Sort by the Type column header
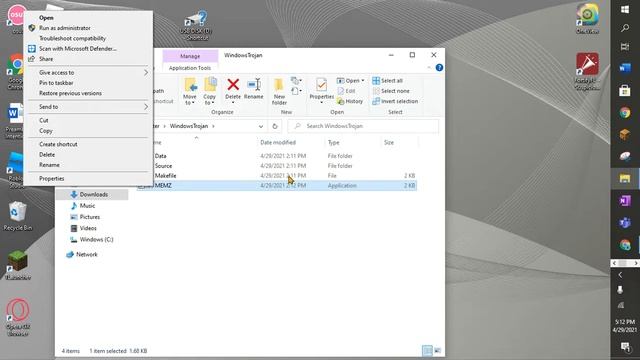The height and width of the screenshot is (360, 640). pos(333,142)
